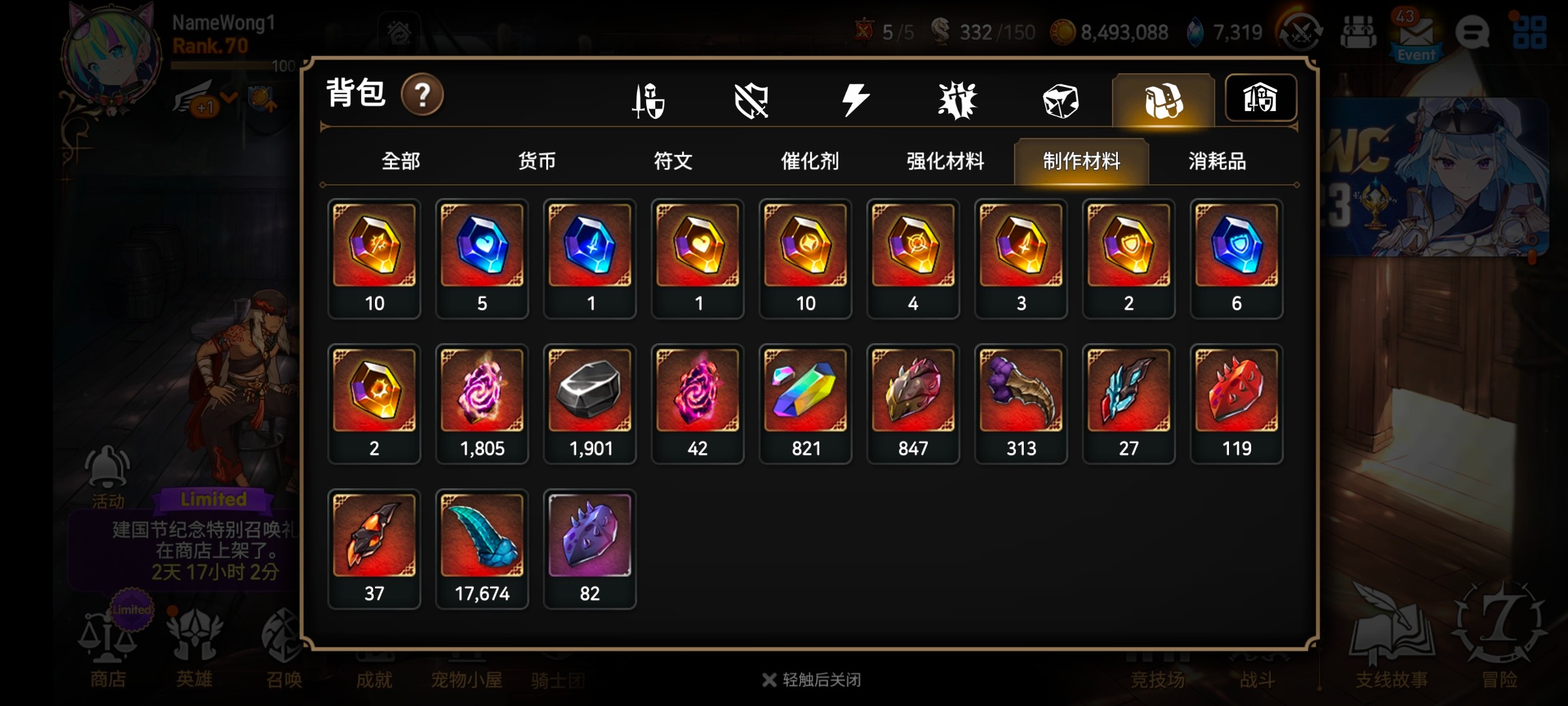Select the purple spiked stone item with 82
Viewport: 1568px width, 706px height.
(x=590, y=549)
